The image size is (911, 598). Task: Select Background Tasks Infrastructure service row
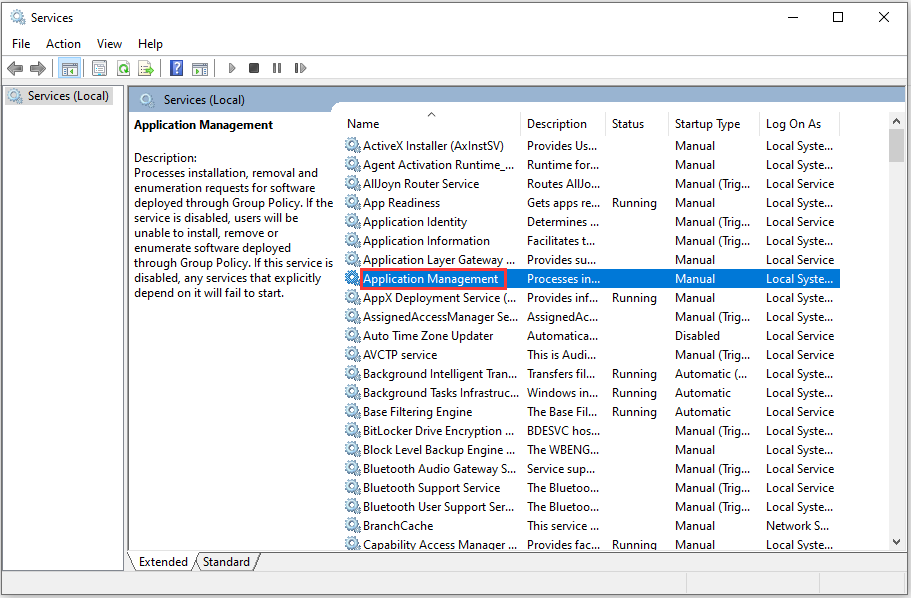click(591, 392)
